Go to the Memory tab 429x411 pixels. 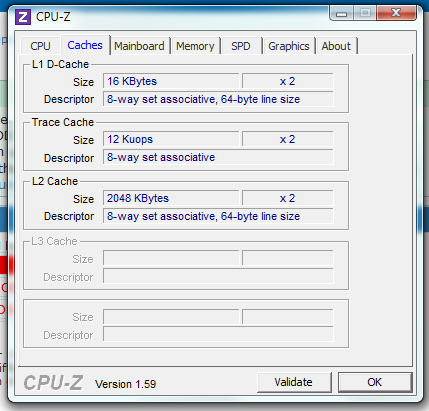coord(195,46)
